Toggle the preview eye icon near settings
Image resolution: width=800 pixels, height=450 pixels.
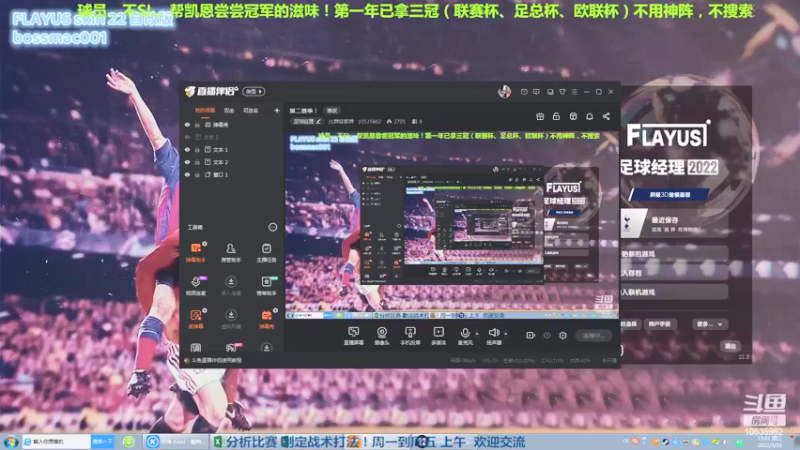tap(547, 335)
